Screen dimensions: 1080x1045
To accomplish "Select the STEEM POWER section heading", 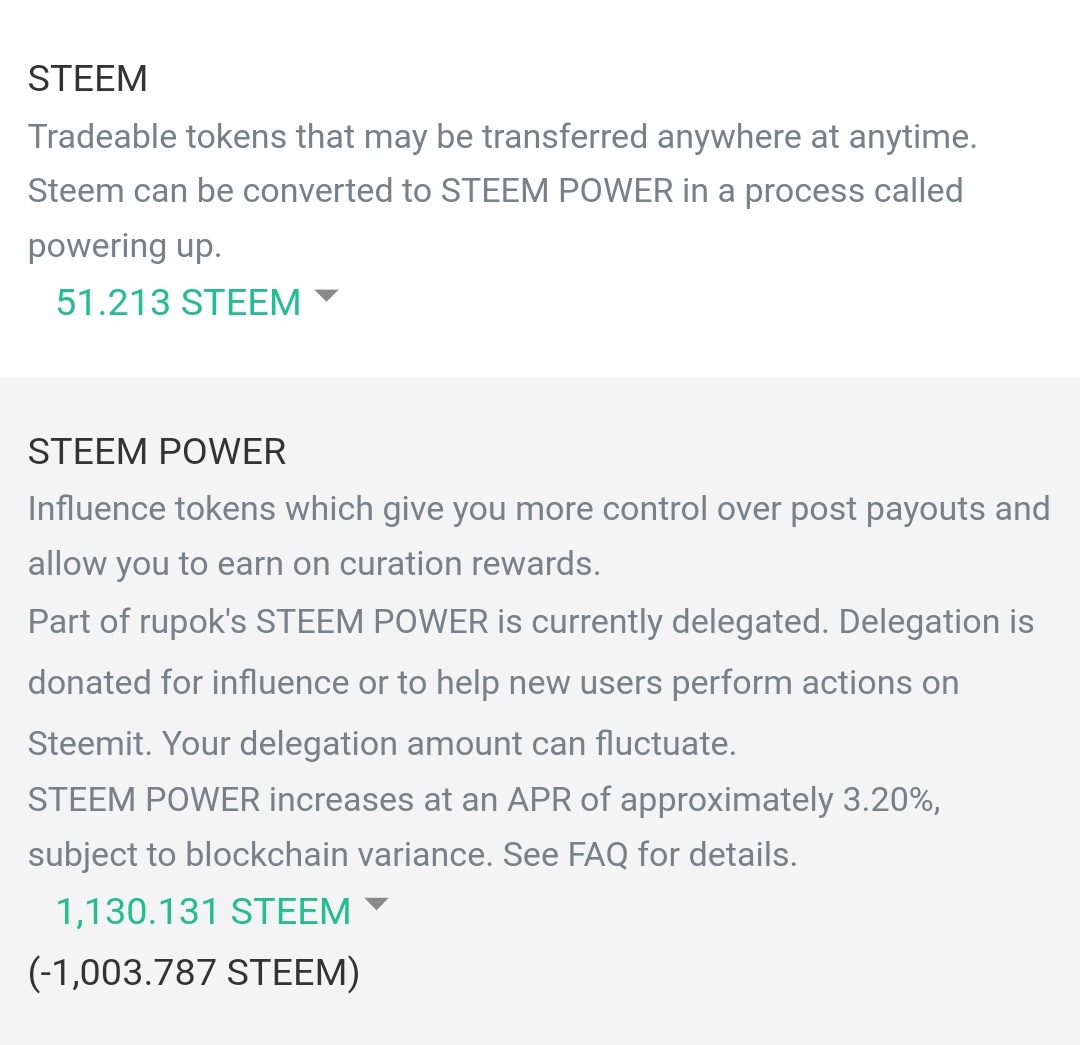I will tap(157, 452).
